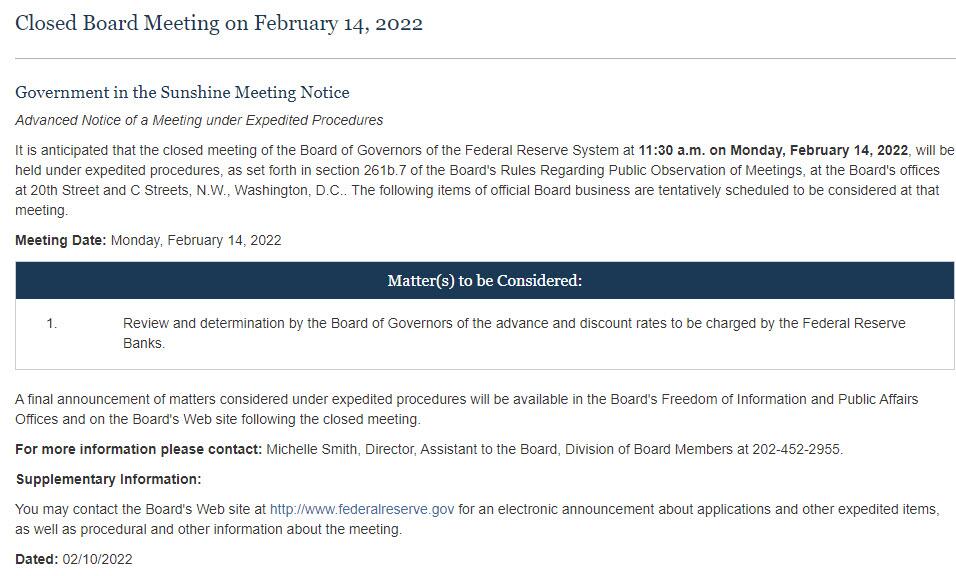Click 'Government in the Sunshine Meeting Notice' heading

[182, 92]
